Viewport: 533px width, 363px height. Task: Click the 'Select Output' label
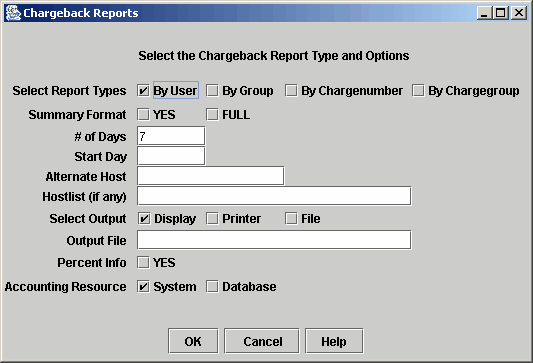88,219
